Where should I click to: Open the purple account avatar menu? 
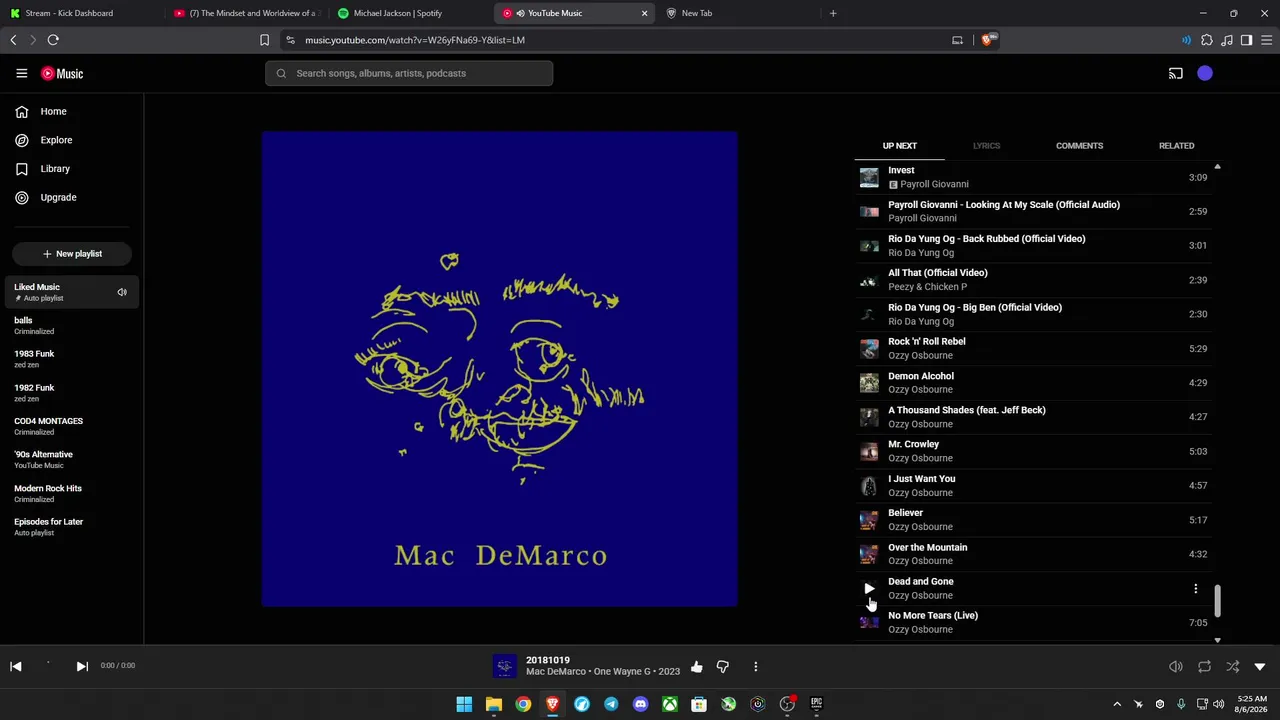(x=1205, y=73)
